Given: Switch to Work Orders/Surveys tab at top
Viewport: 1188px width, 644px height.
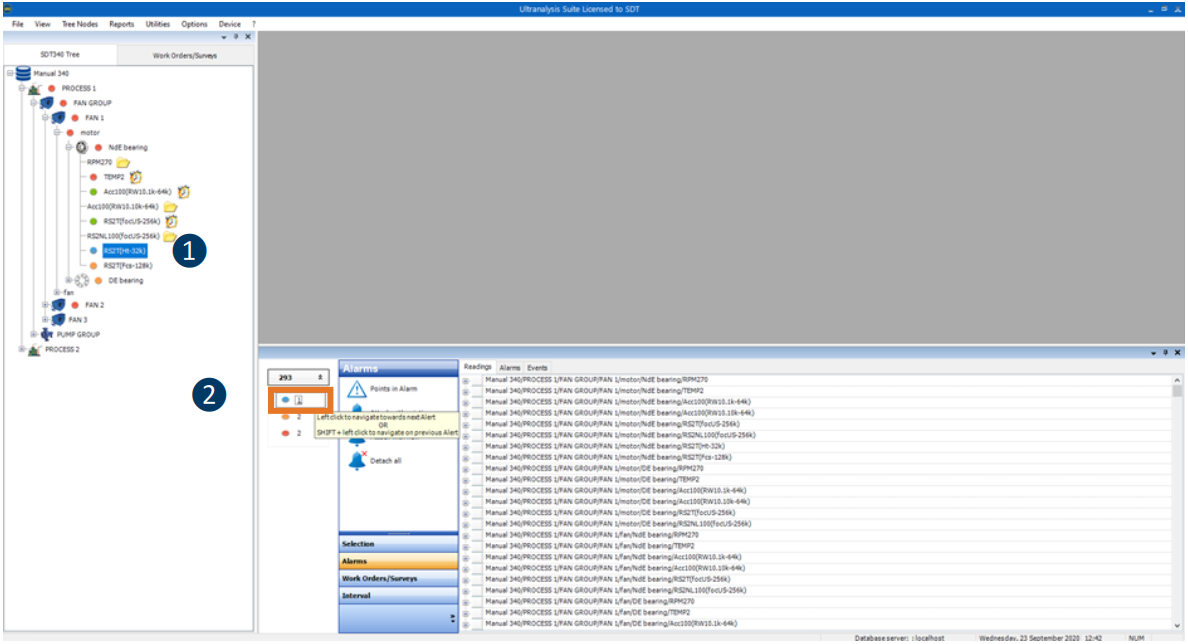Looking at the screenshot, I should tap(184, 55).
